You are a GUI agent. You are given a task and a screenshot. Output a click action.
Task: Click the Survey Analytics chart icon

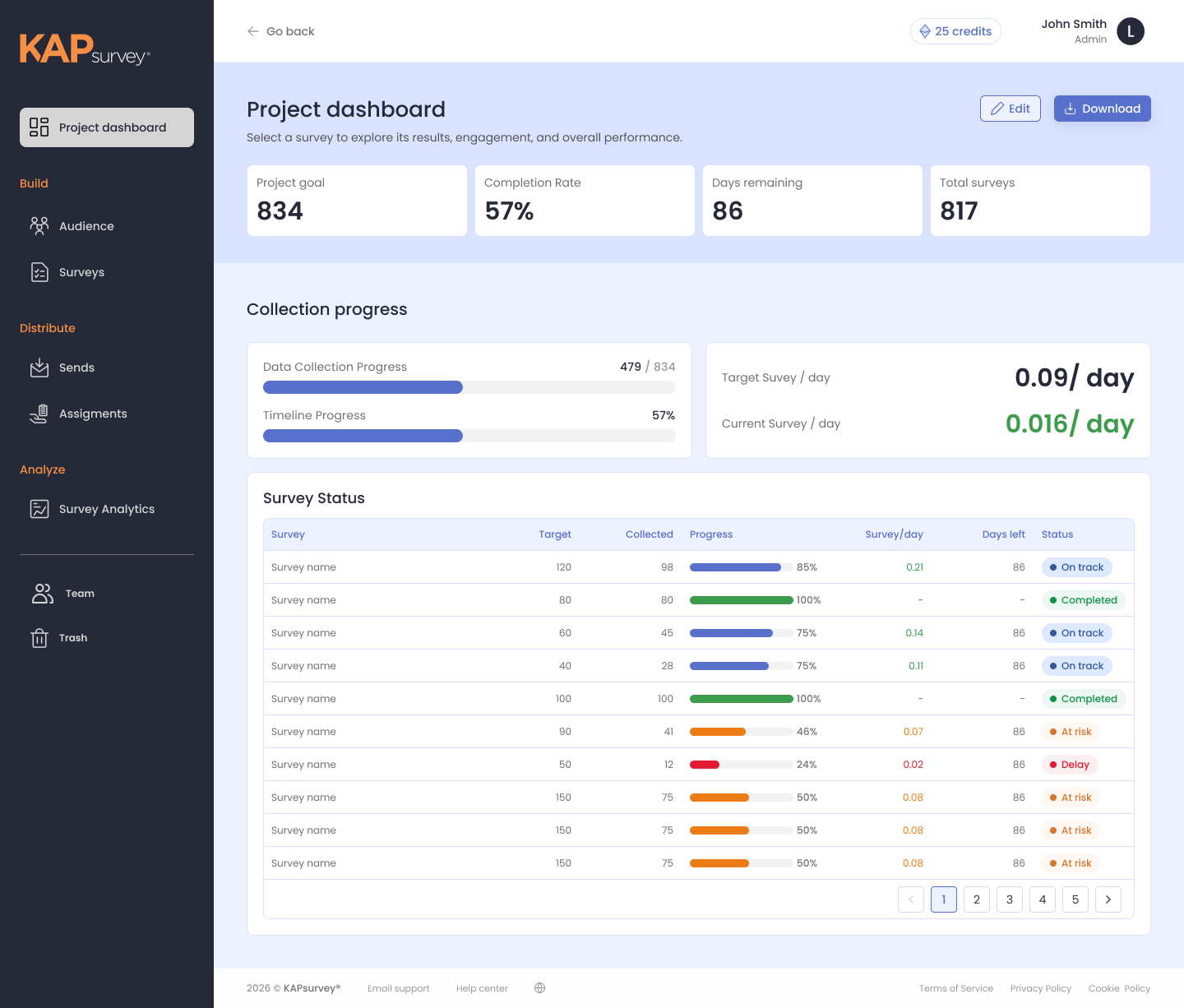[x=39, y=509]
